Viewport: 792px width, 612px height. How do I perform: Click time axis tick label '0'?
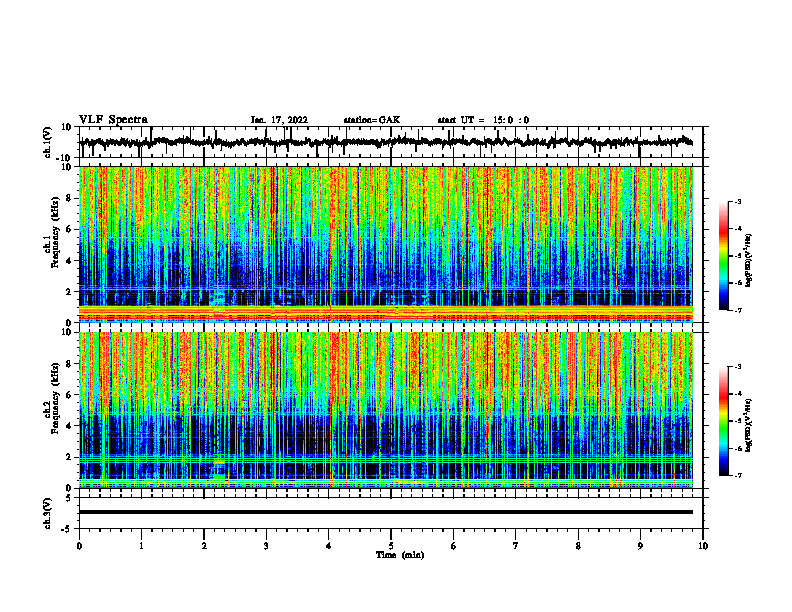click(x=79, y=546)
